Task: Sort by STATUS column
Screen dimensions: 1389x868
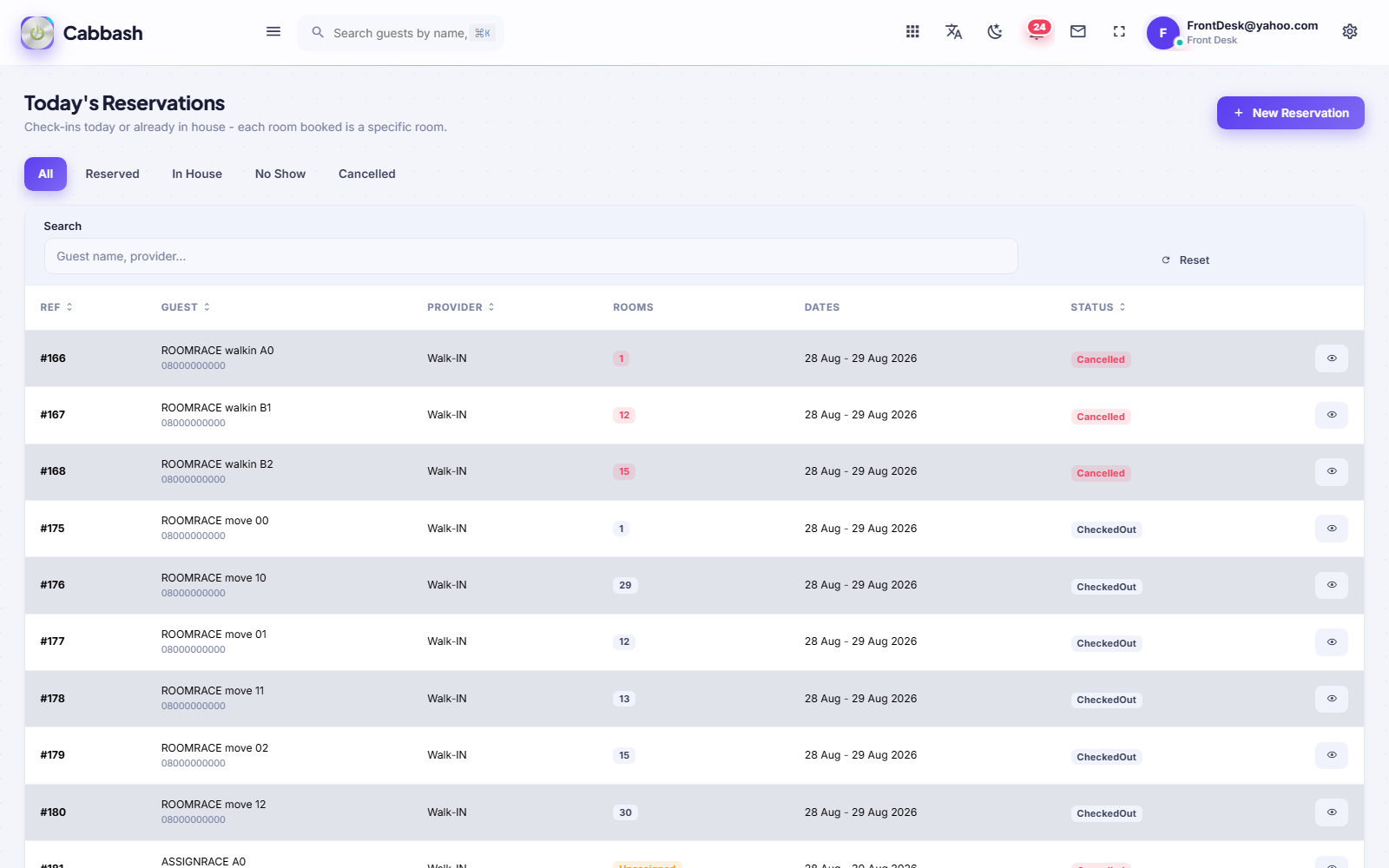Action: (x=1098, y=307)
